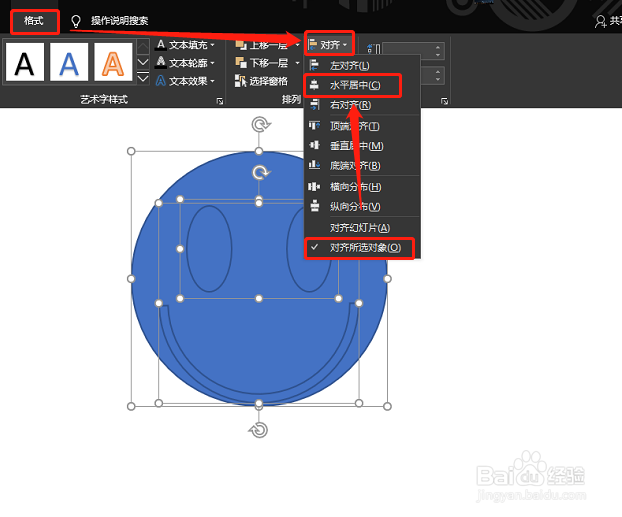The width and height of the screenshot is (622, 517).
Task: Click 上移一层 bring forward button
Action: coord(262,45)
